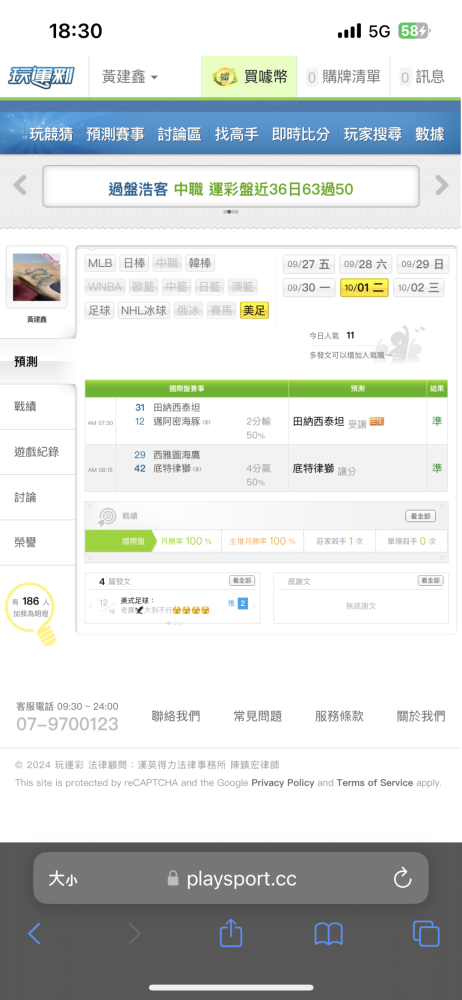Image resolution: width=462 pixels, height=1000 pixels.
Task: Show next banner with right arrow
Action: coord(442,186)
